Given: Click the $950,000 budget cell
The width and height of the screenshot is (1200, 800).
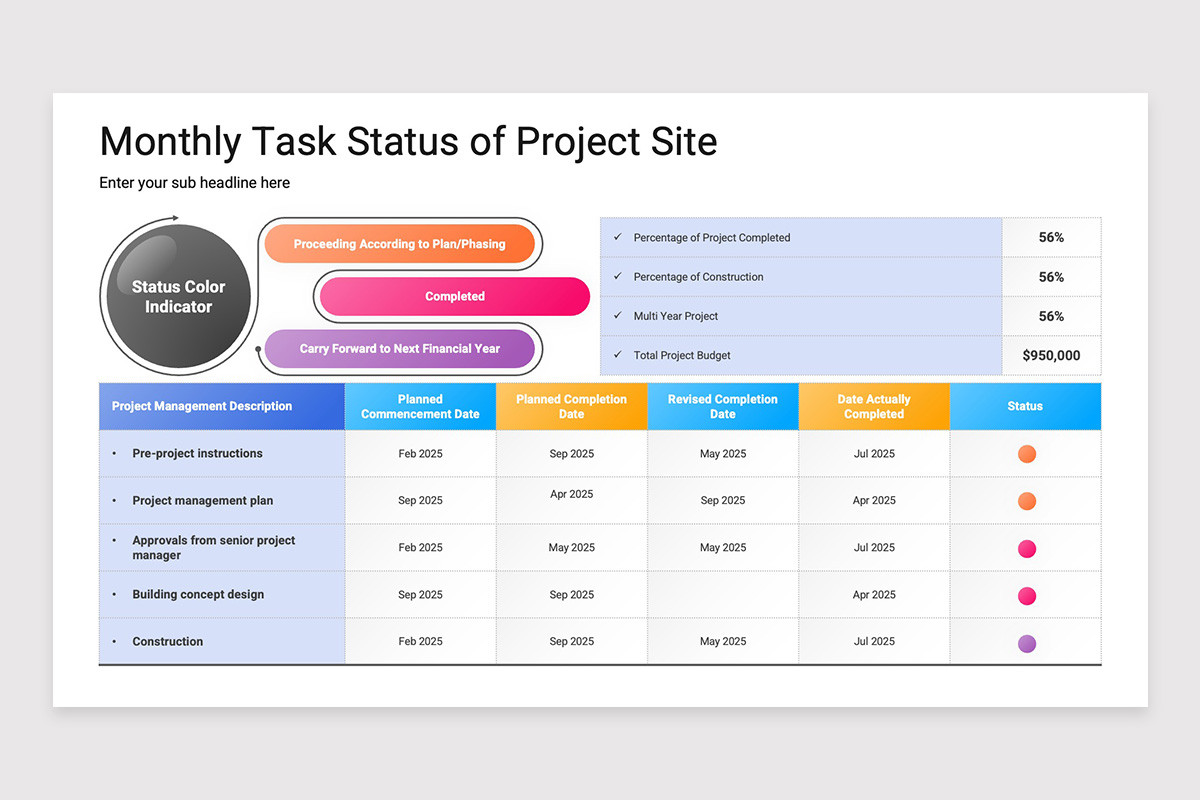Looking at the screenshot, I should pyautogui.click(x=1051, y=355).
